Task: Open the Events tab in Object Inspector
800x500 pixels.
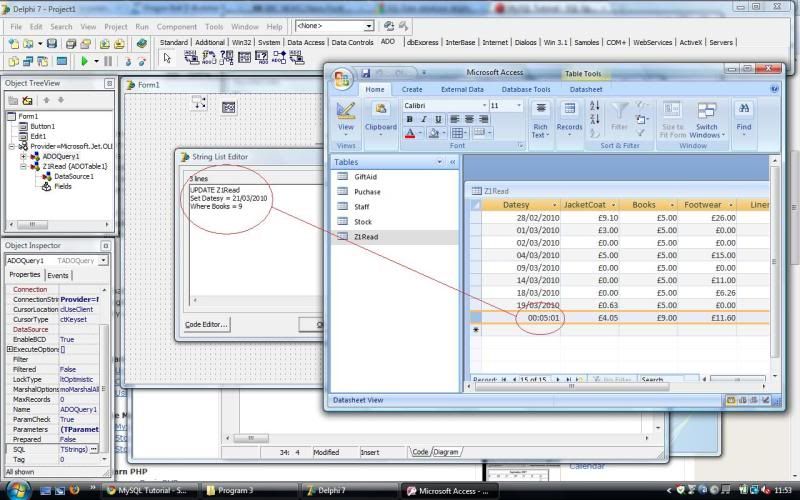Action: click(x=58, y=276)
